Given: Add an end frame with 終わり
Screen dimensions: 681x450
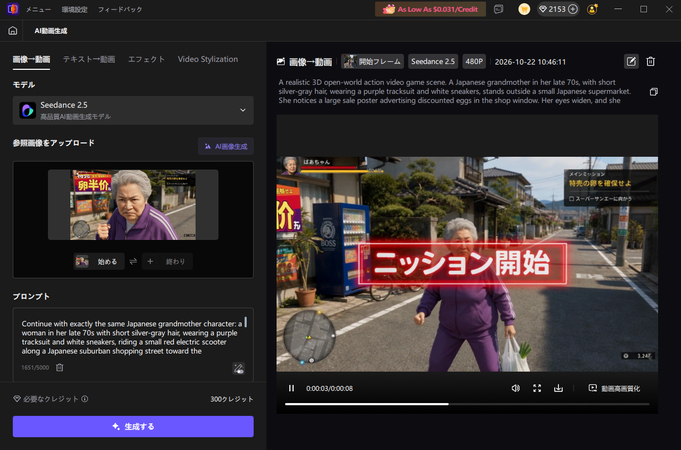Looking at the screenshot, I should click(167, 261).
